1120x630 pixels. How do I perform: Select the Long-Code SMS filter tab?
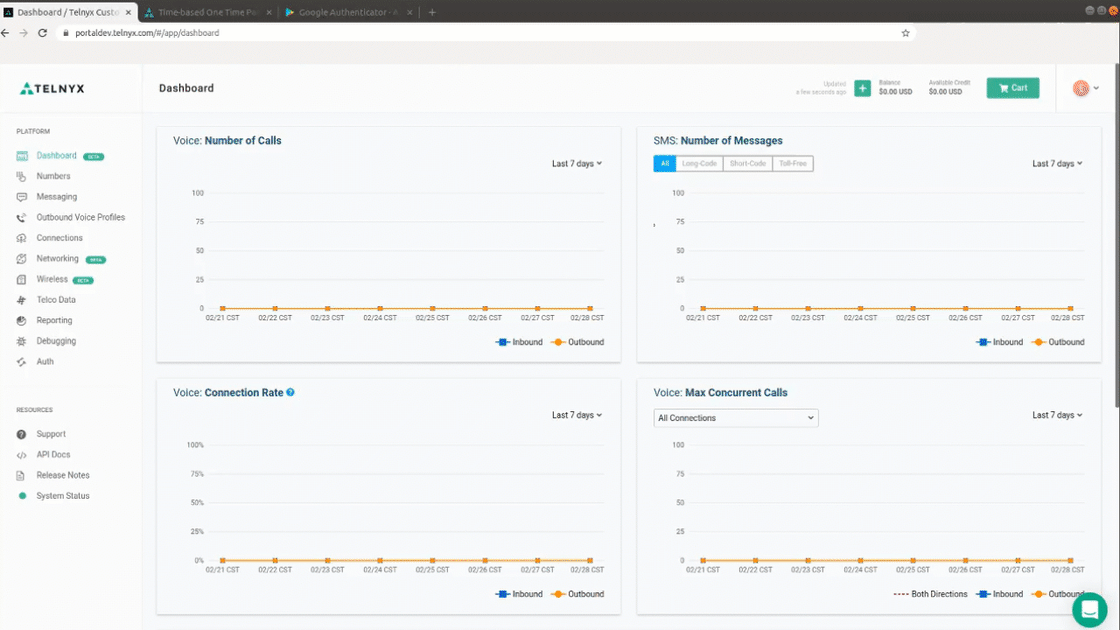tap(699, 164)
